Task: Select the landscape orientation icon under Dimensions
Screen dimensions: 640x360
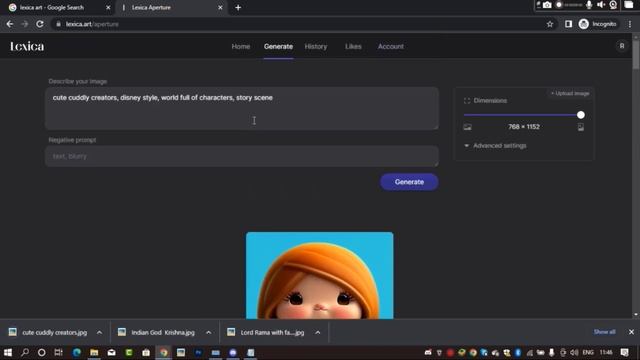Action: 467,127
